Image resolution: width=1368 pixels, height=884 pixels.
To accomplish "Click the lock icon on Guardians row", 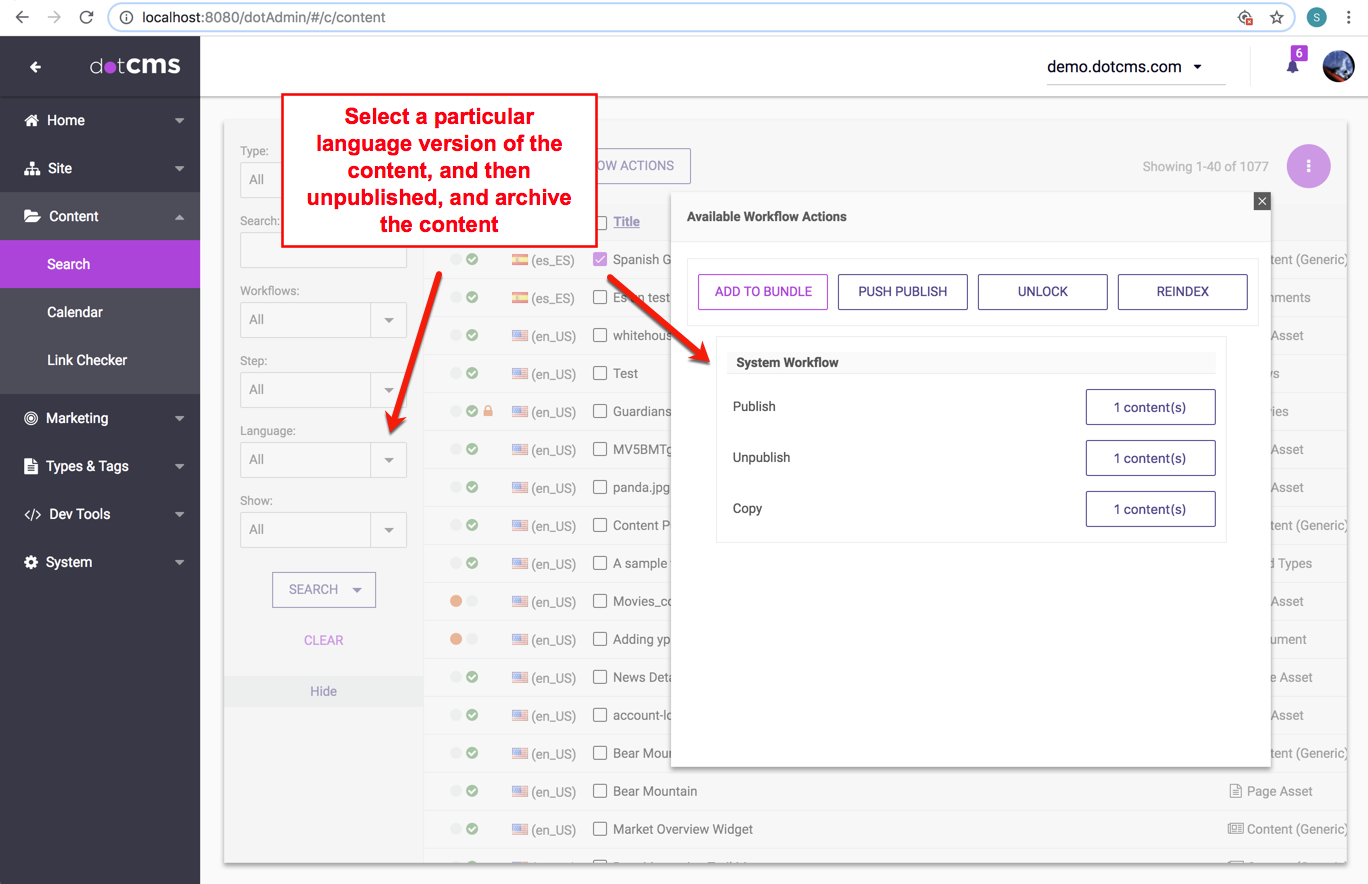I will click(488, 411).
